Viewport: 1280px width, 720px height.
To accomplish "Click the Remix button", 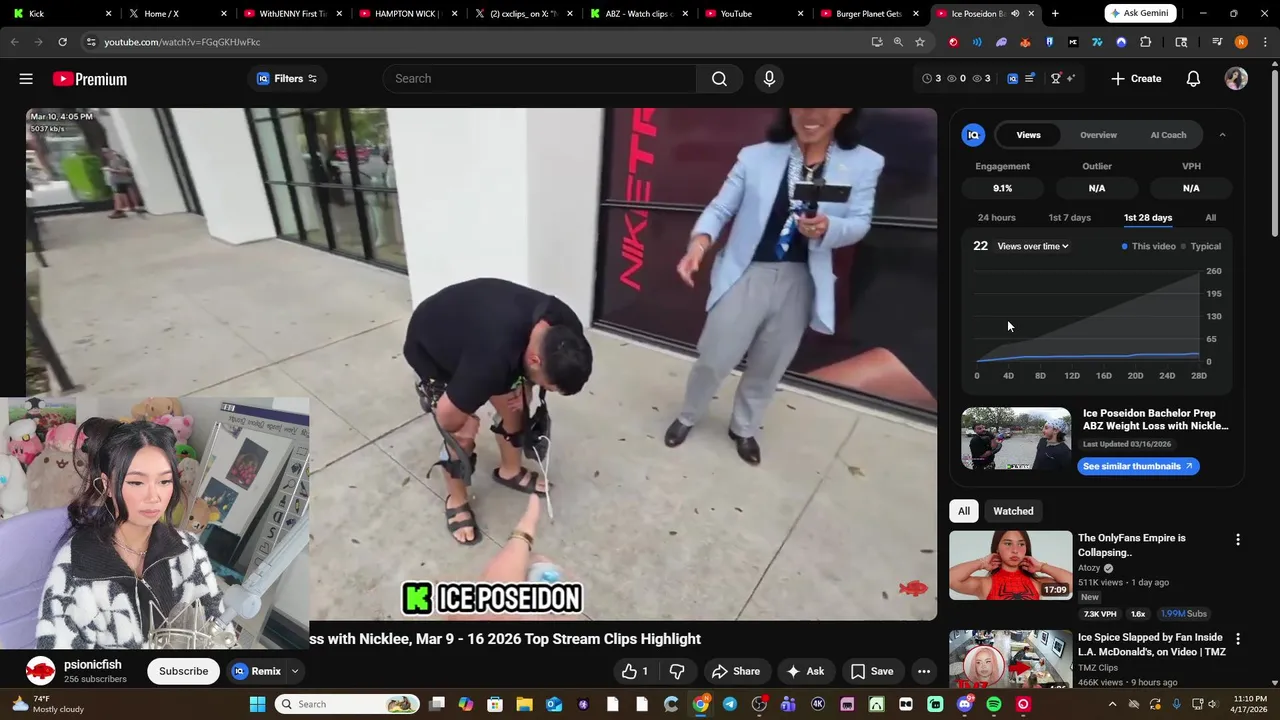I will pos(257,671).
